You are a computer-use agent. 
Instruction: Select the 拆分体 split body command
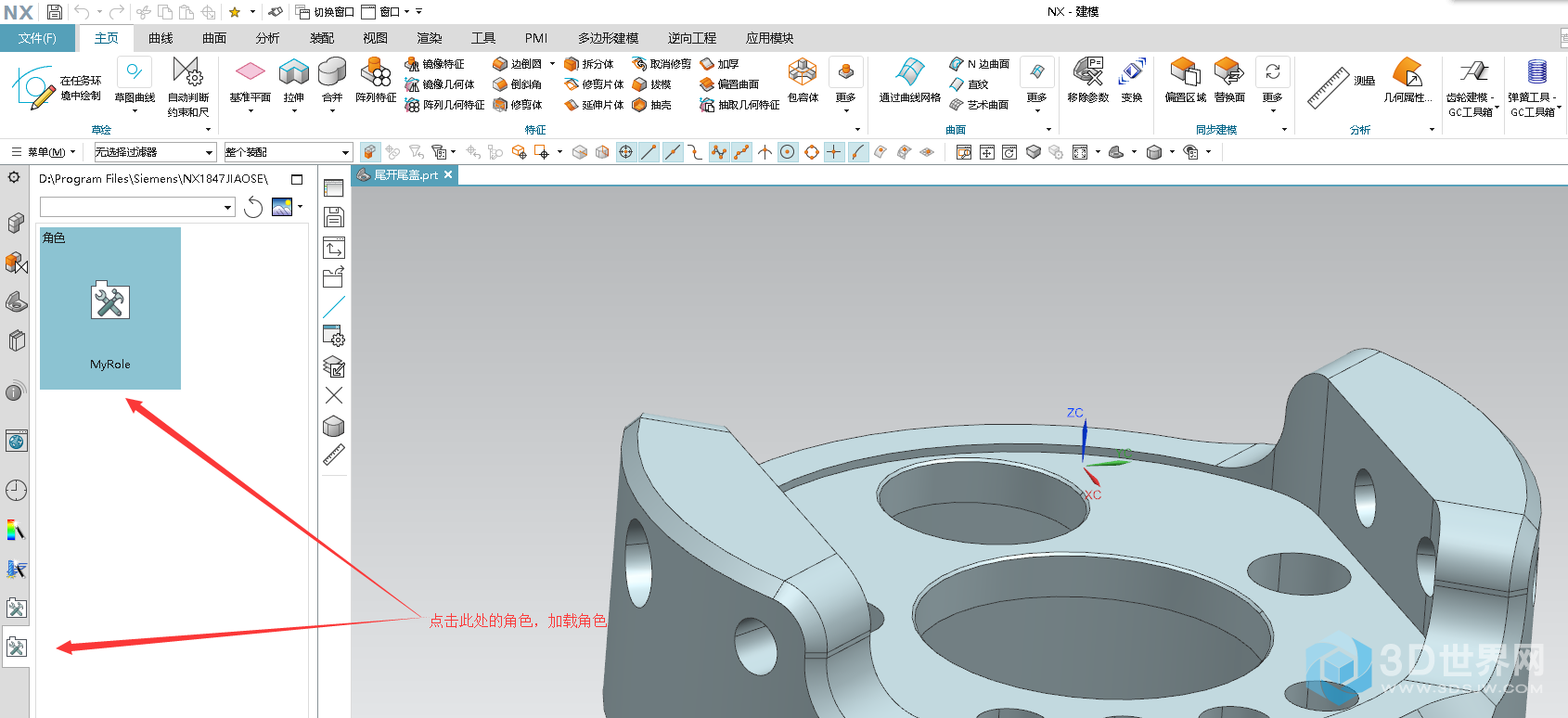(589, 64)
